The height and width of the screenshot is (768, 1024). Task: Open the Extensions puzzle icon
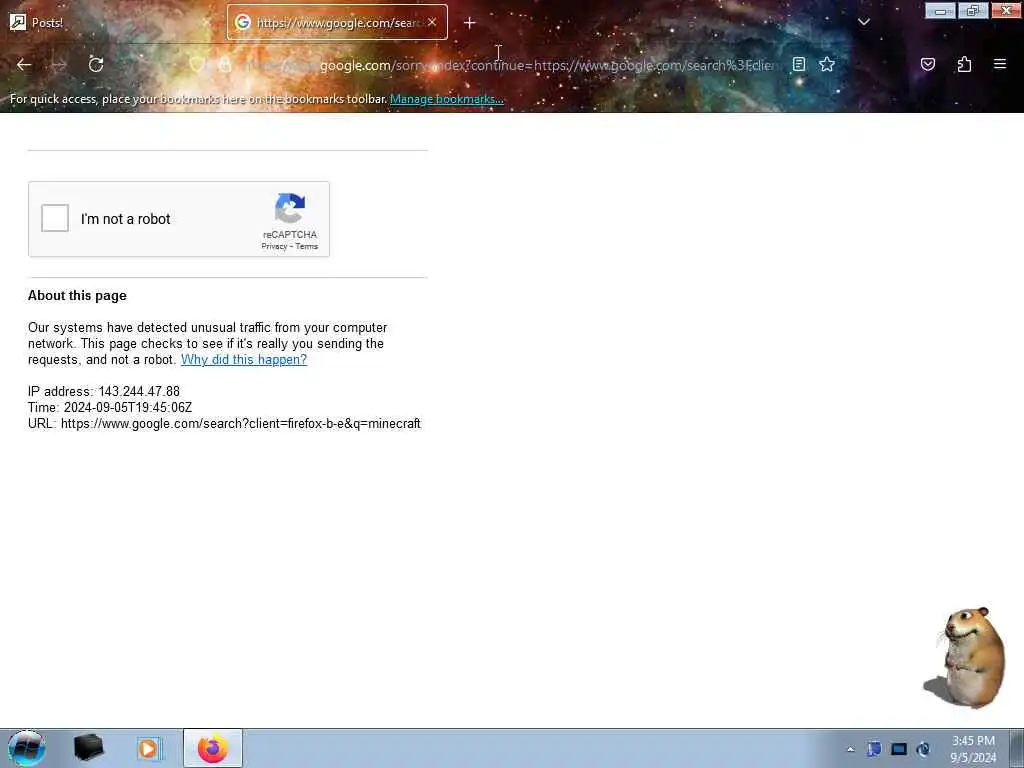pyautogui.click(x=965, y=64)
